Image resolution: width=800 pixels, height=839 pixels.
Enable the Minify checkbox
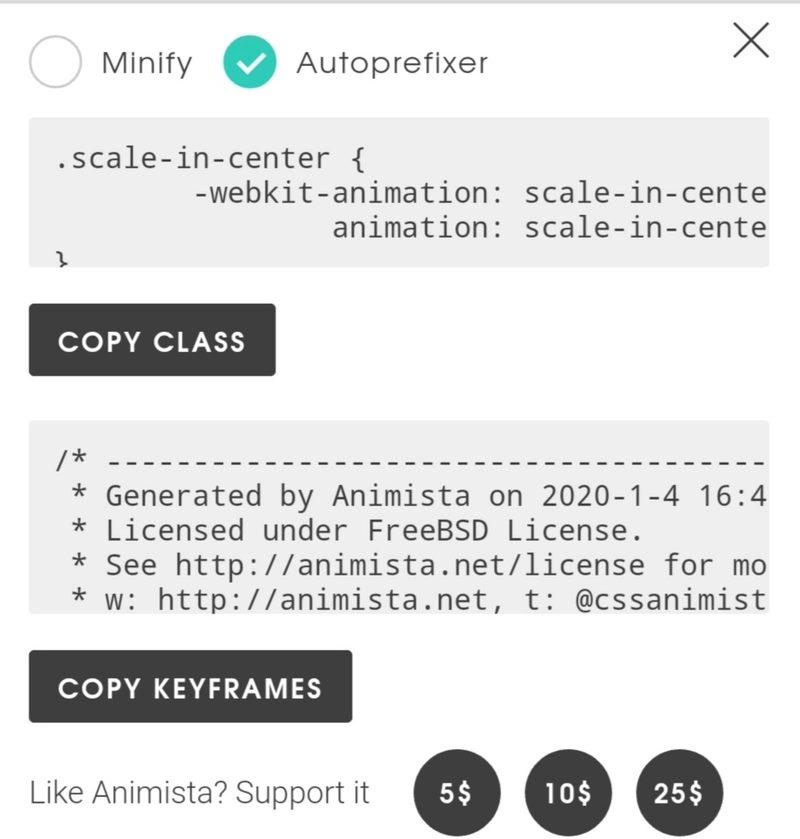click(x=55, y=62)
